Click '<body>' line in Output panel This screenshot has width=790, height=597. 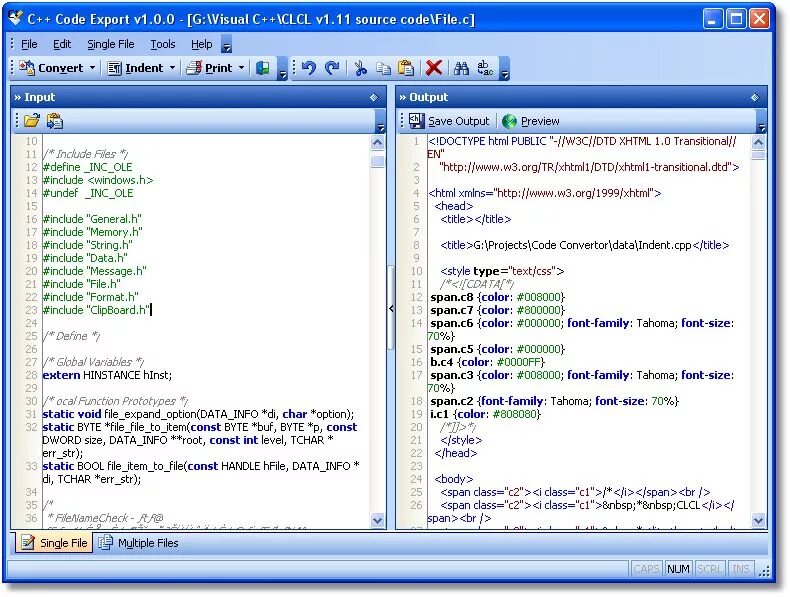(453, 479)
